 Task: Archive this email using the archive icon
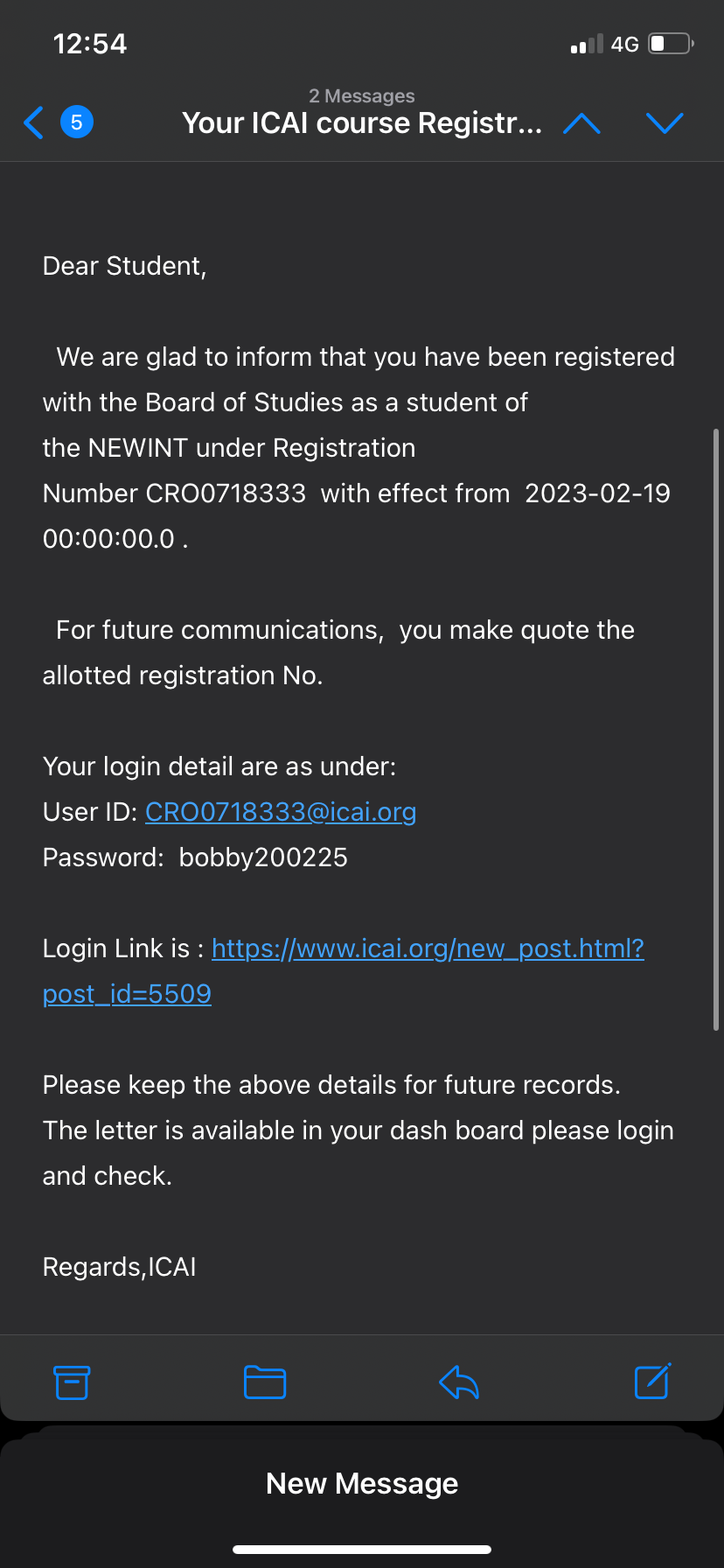coord(72,1382)
